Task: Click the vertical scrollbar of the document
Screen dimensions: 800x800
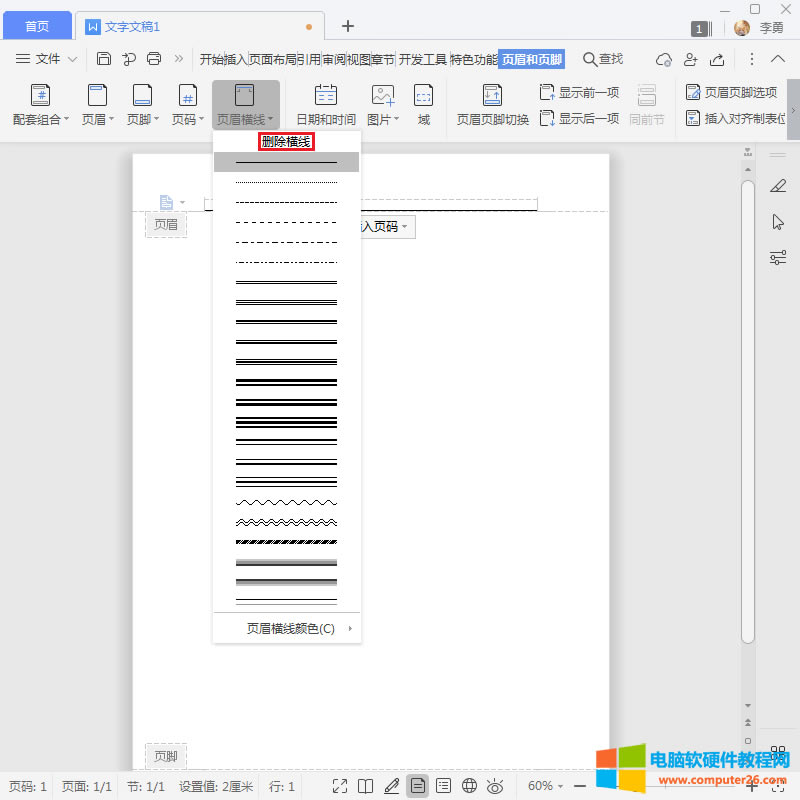Action: click(747, 400)
